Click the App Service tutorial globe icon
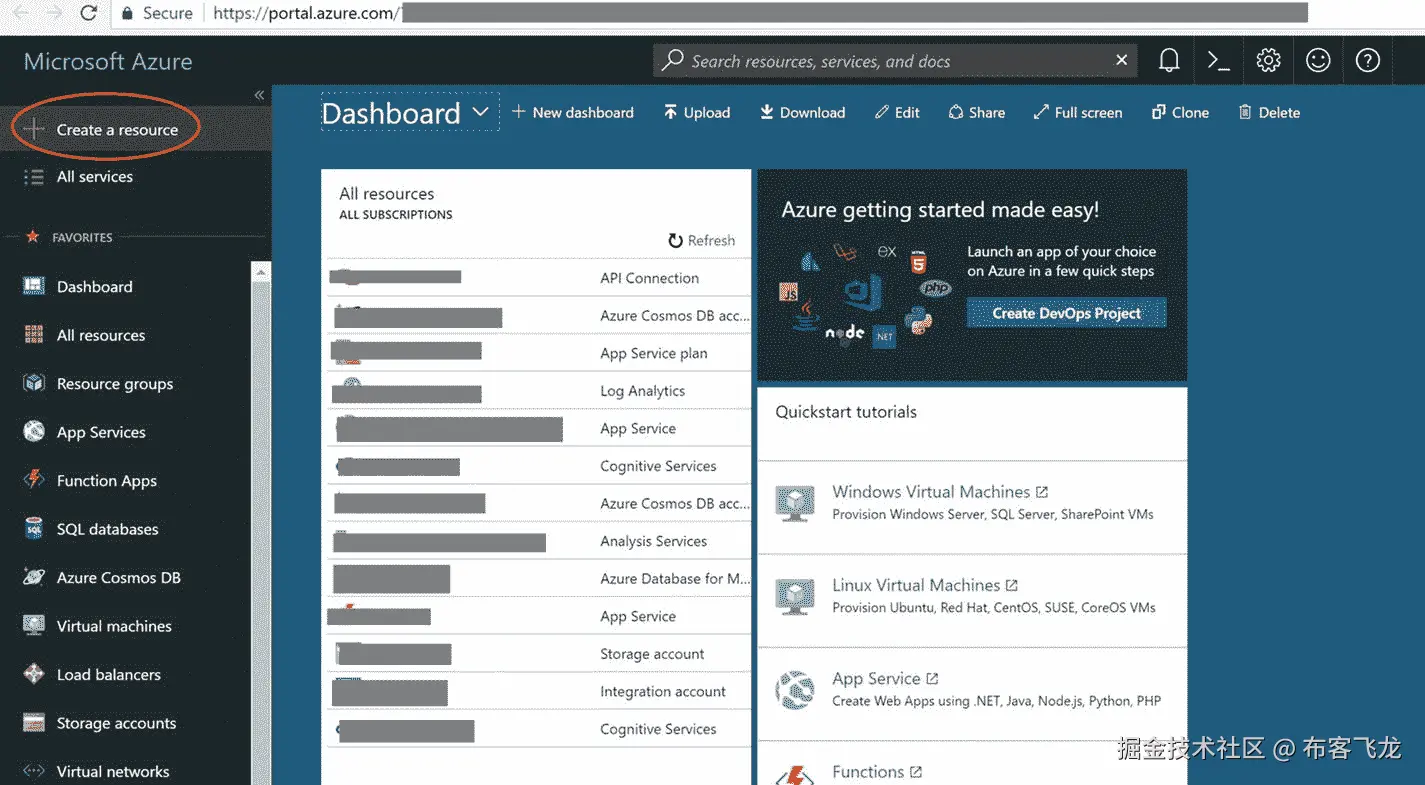This screenshot has width=1425, height=785. click(x=795, y=689)
